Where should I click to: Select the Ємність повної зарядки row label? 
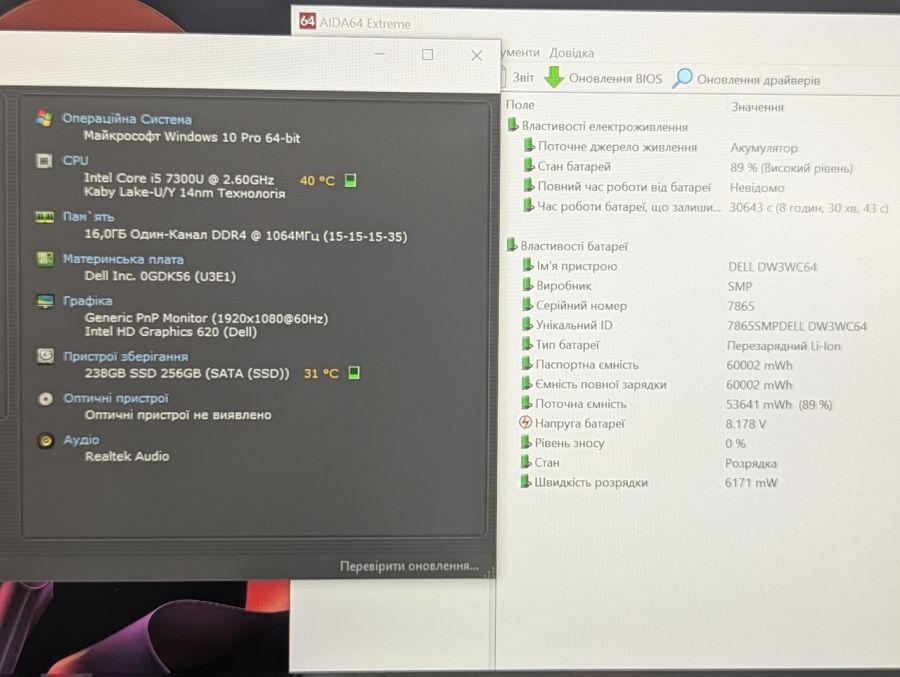(600, 384)
